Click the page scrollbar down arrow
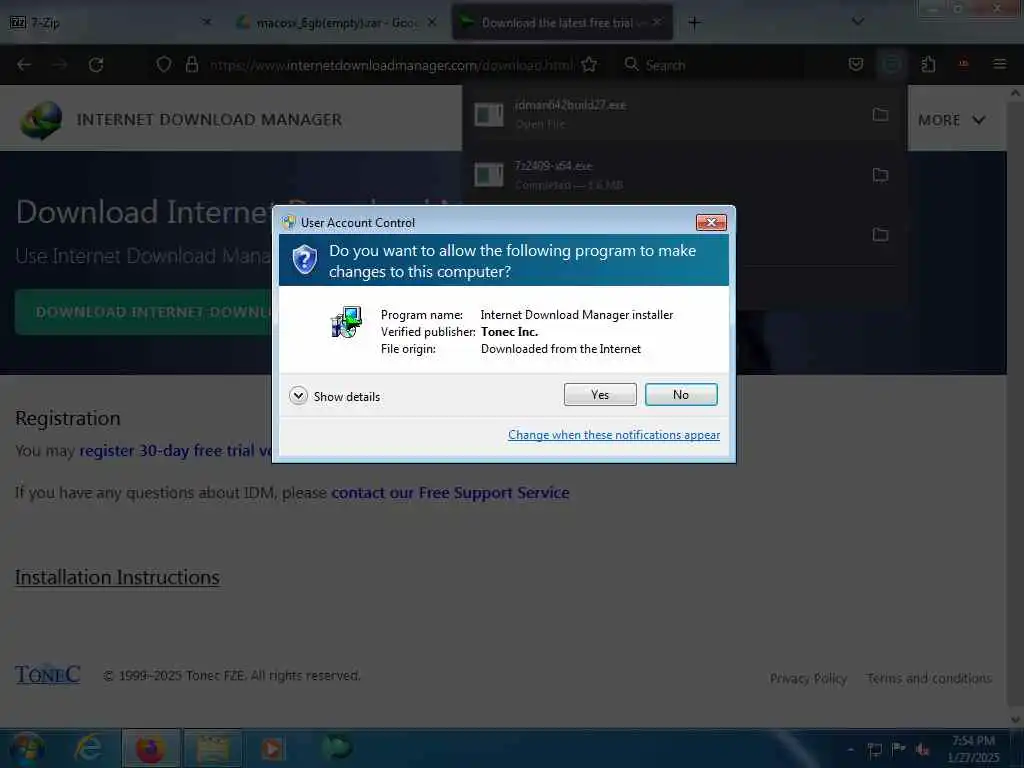Image resolution: width=1024 pixels, height=768 pixels. [1015, 720]
